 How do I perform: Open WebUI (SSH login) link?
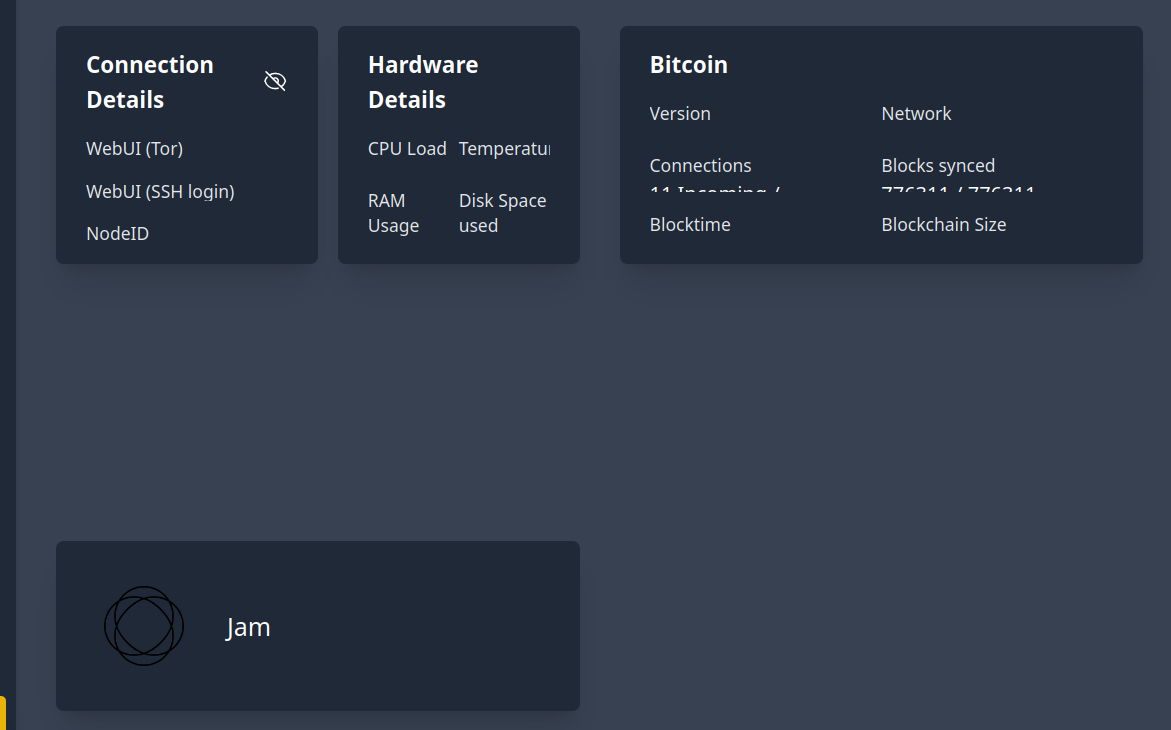click(x=160, y=191)
